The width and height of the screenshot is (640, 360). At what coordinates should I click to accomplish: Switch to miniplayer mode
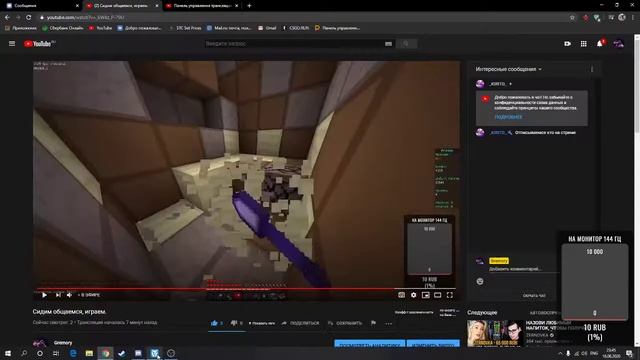coord(426,295)
